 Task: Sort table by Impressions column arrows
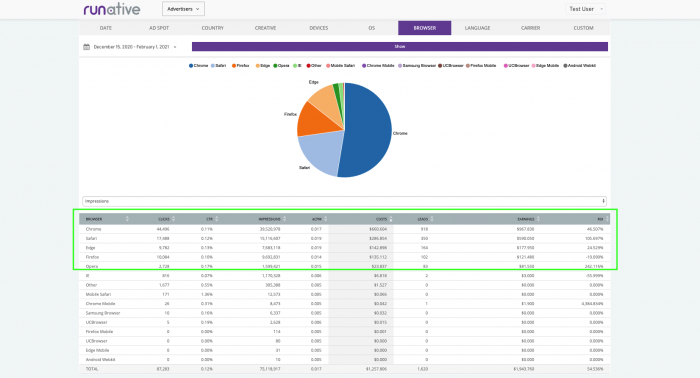pyautogui.click(x=284, y=219)
